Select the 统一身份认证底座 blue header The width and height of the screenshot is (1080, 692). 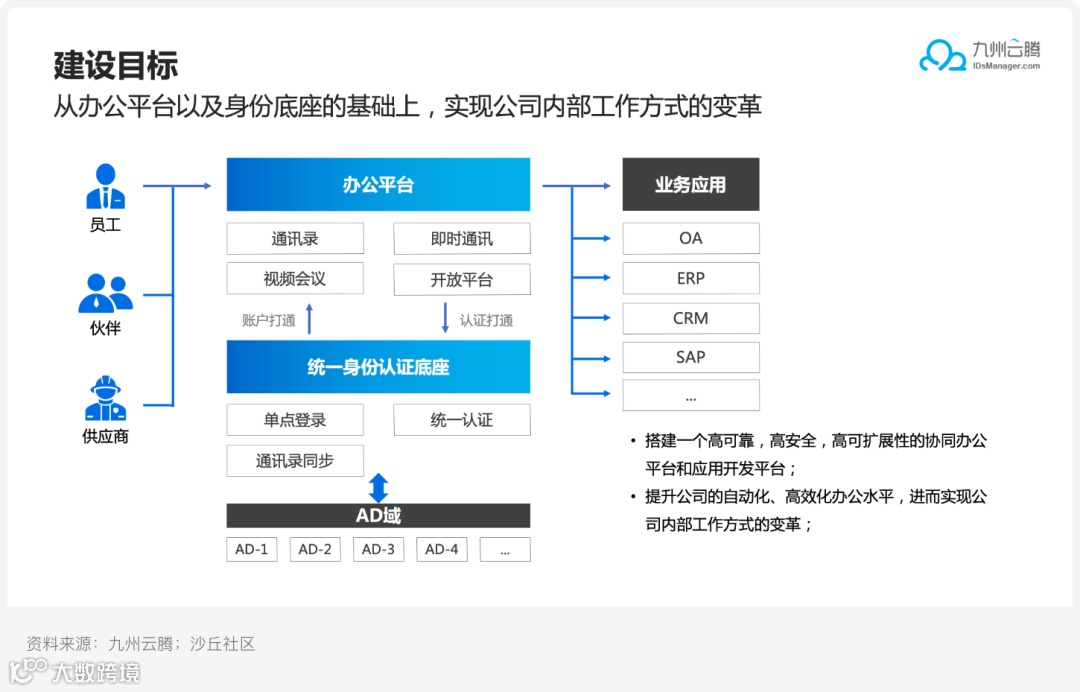(x=378, y=366)
